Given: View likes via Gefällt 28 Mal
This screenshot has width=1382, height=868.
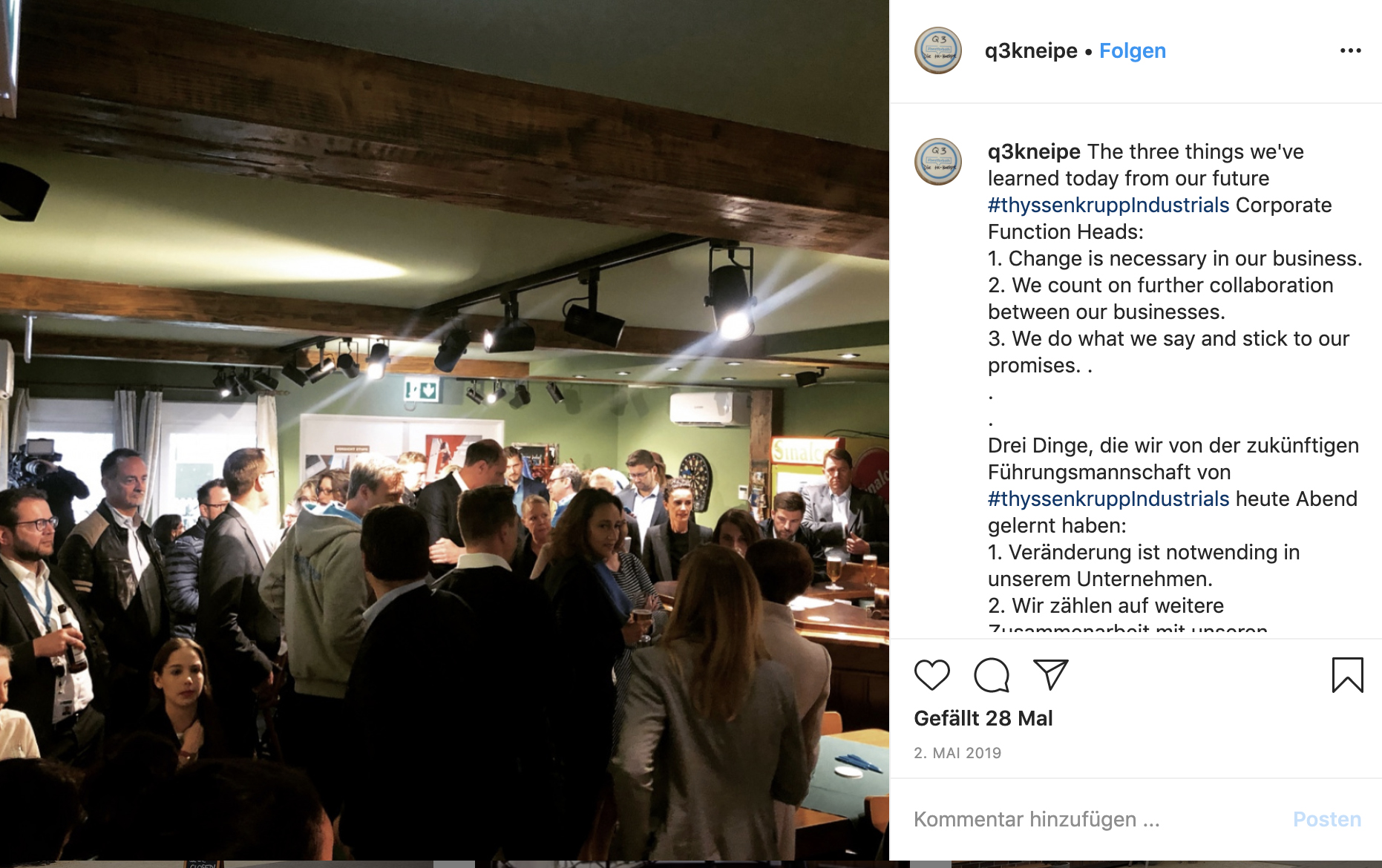Looking at the screenshot, I should pyautogui.click(x=983, y=718).
